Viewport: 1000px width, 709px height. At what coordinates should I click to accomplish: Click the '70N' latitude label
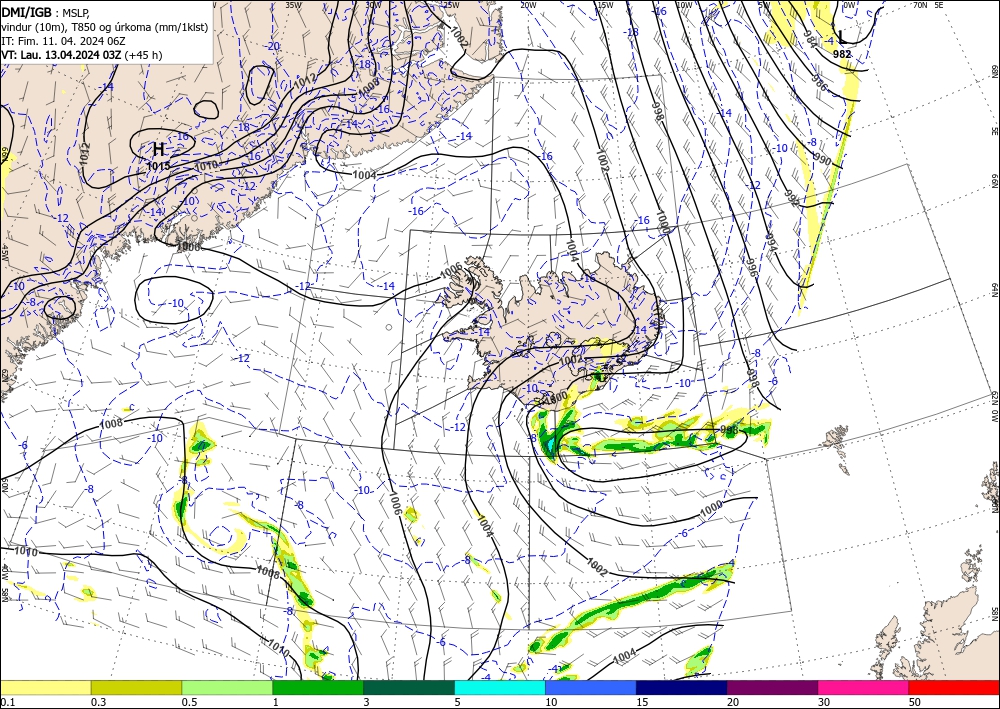[920, 5]
